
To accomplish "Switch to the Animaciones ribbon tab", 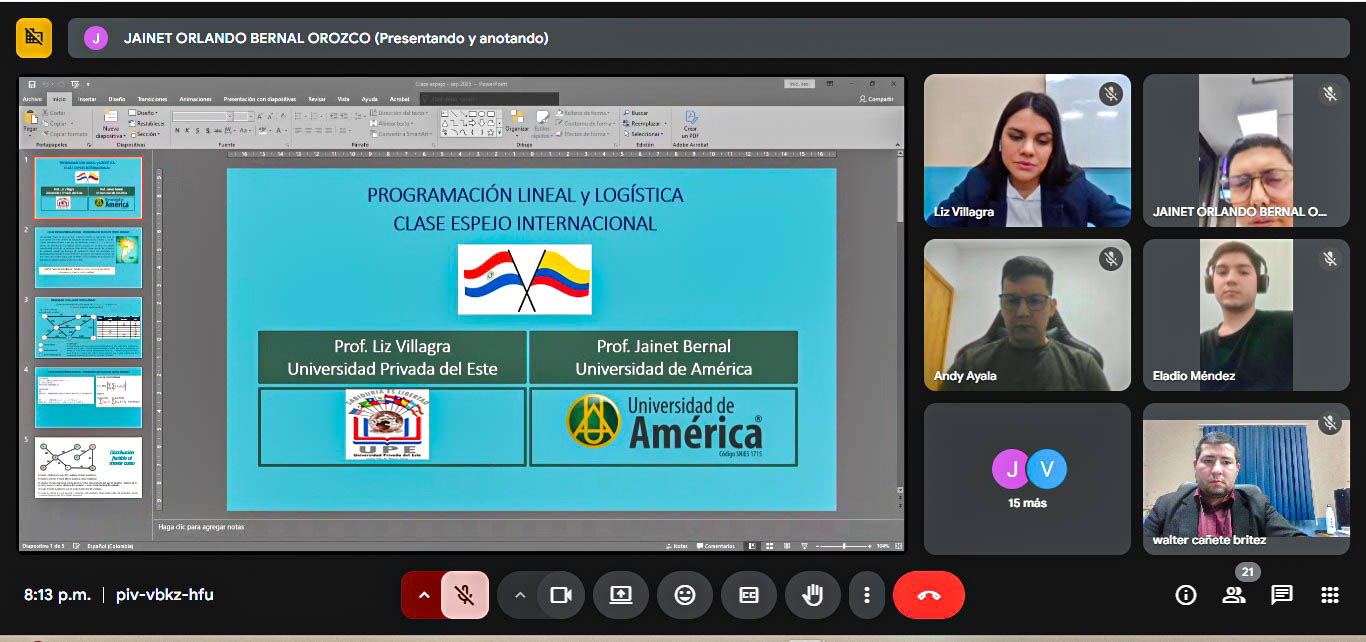I will click(195, 99).
